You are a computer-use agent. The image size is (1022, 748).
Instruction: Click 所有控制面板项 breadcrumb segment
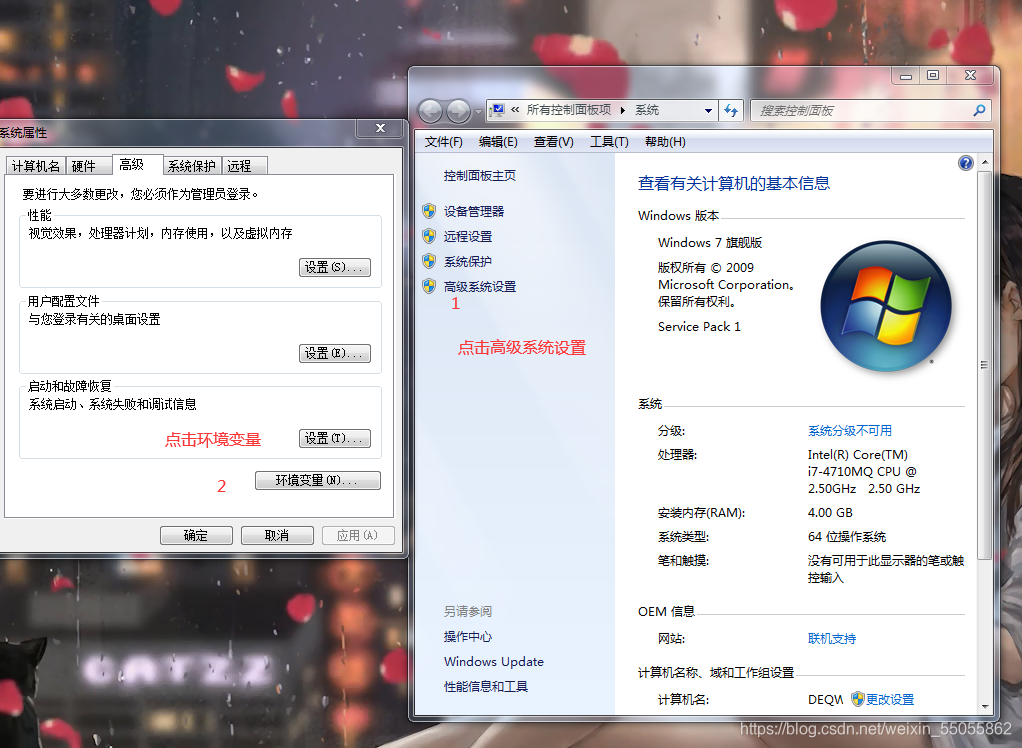tap(569, 110)
